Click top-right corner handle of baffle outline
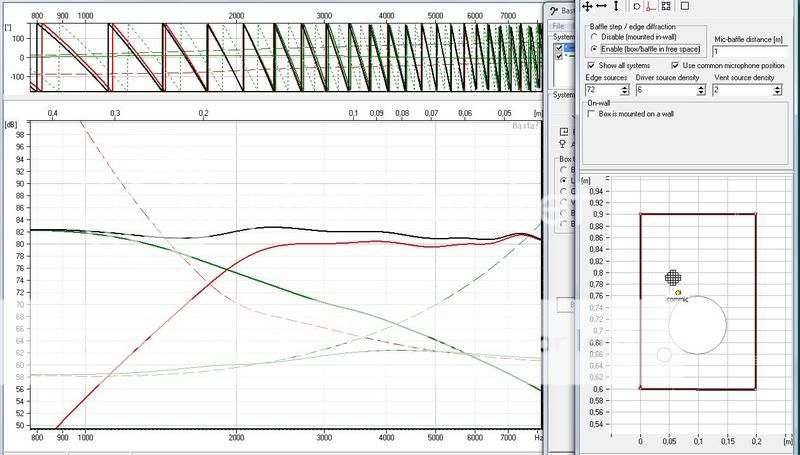 point(756,214)
